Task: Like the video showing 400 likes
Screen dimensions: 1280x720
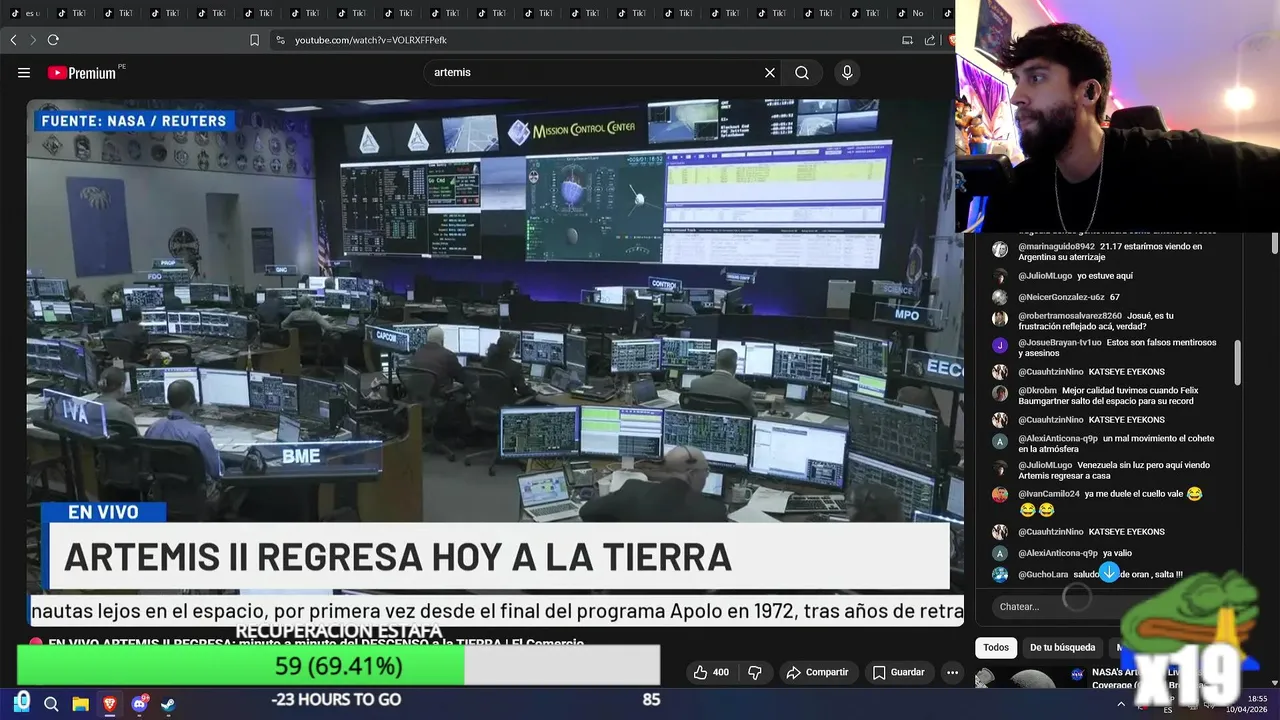Action: pyautogui.click(x=711, y=672)
